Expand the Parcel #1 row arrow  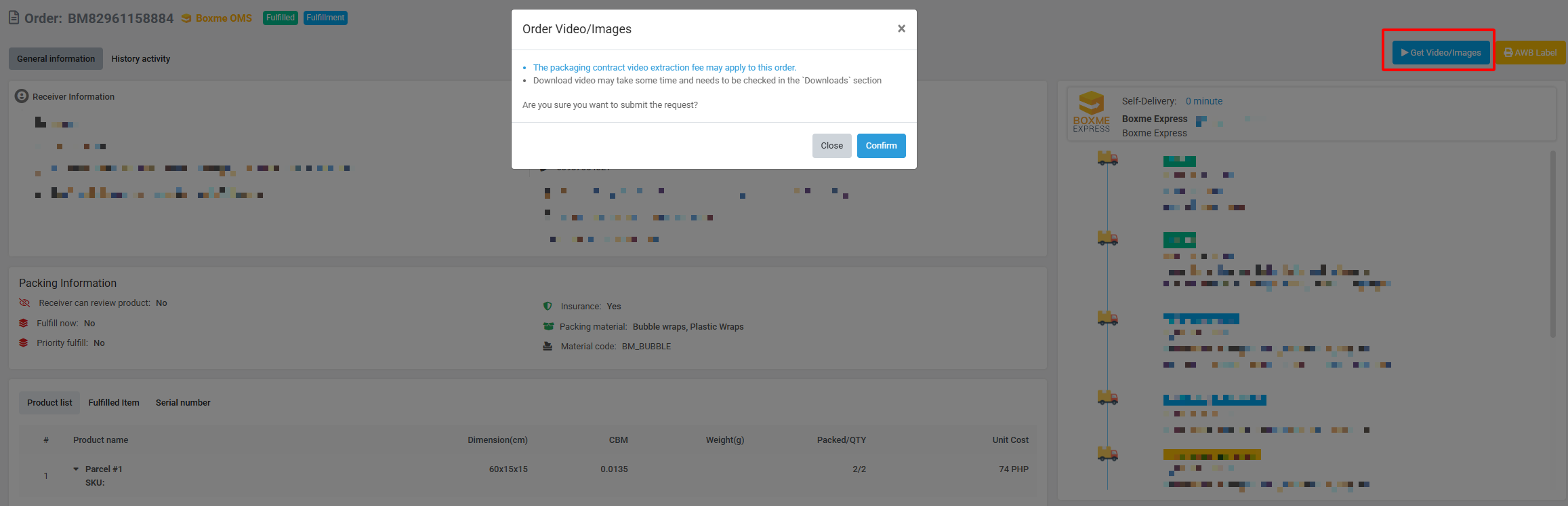[76, 469]
